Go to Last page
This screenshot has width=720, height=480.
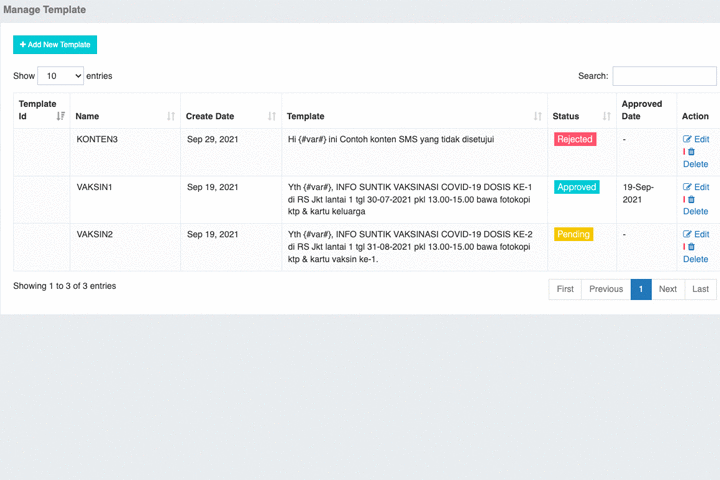pyautogui.click(x=701, y=289)
